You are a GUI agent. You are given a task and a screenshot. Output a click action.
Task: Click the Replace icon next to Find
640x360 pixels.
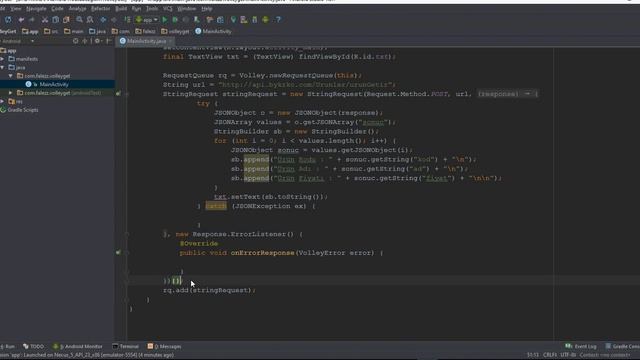(90, 20)
